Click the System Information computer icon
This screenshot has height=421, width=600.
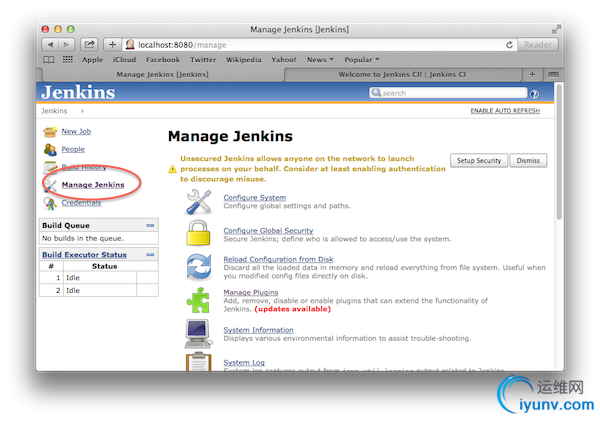point(198,334)
